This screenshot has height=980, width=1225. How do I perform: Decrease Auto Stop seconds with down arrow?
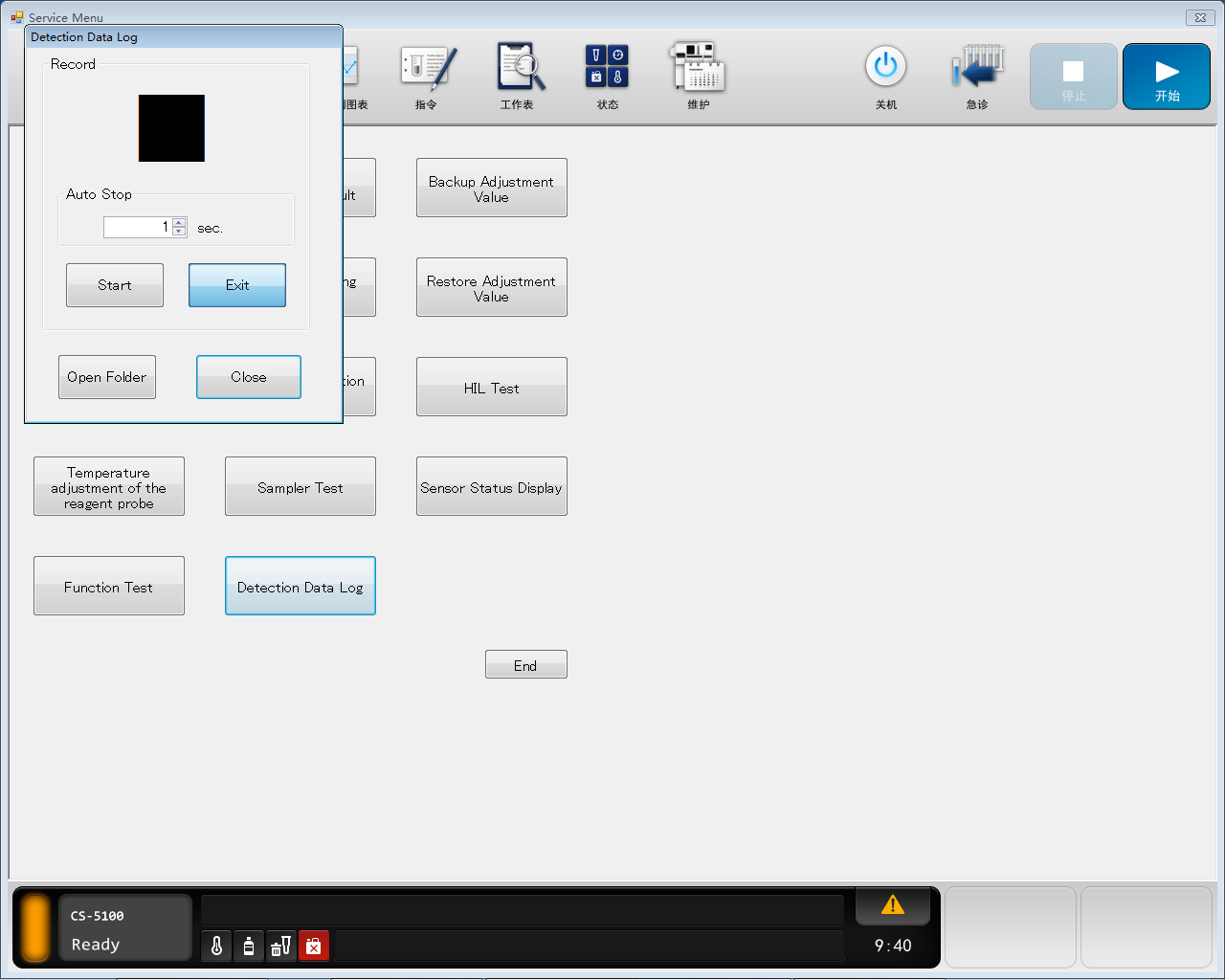point(179,232)
